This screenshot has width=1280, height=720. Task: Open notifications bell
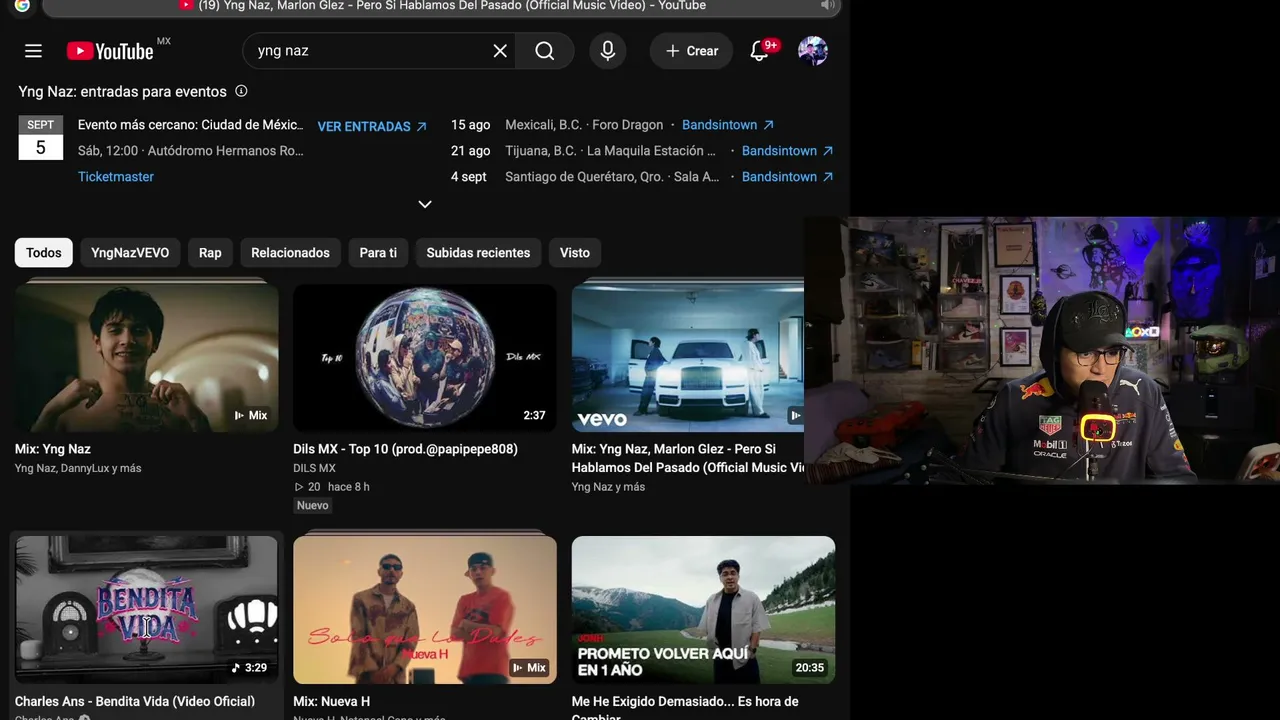tap(760, 51)
